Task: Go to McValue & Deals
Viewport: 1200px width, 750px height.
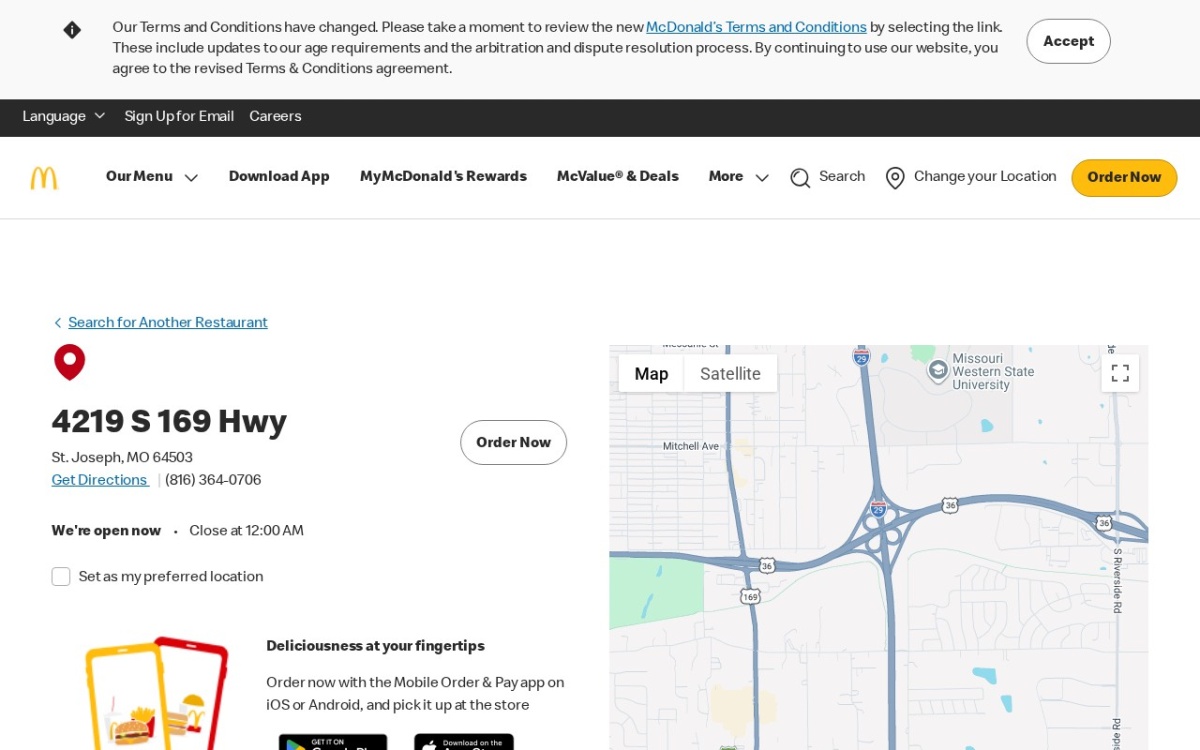Action: click(x=617, y=177)
